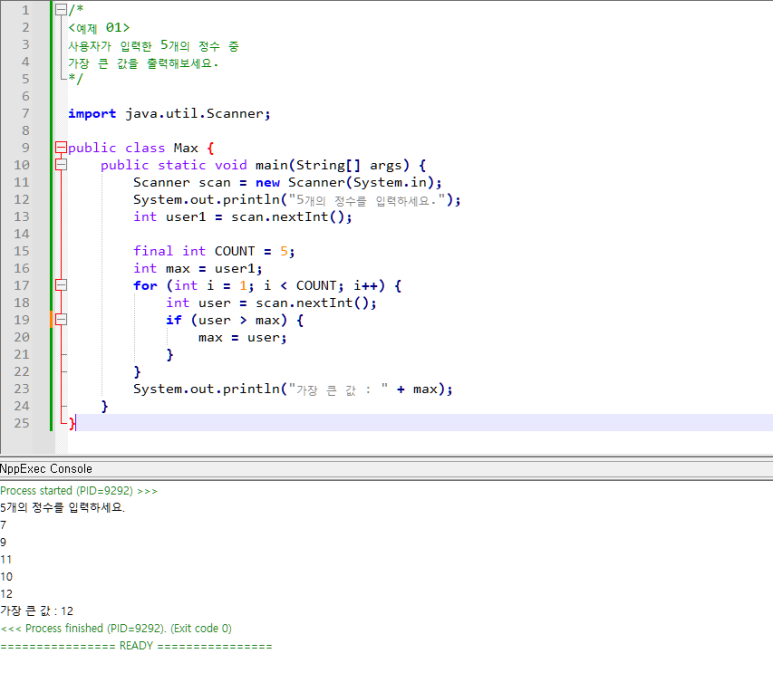Click the '<예제 01>' comment line

point(99,28)
